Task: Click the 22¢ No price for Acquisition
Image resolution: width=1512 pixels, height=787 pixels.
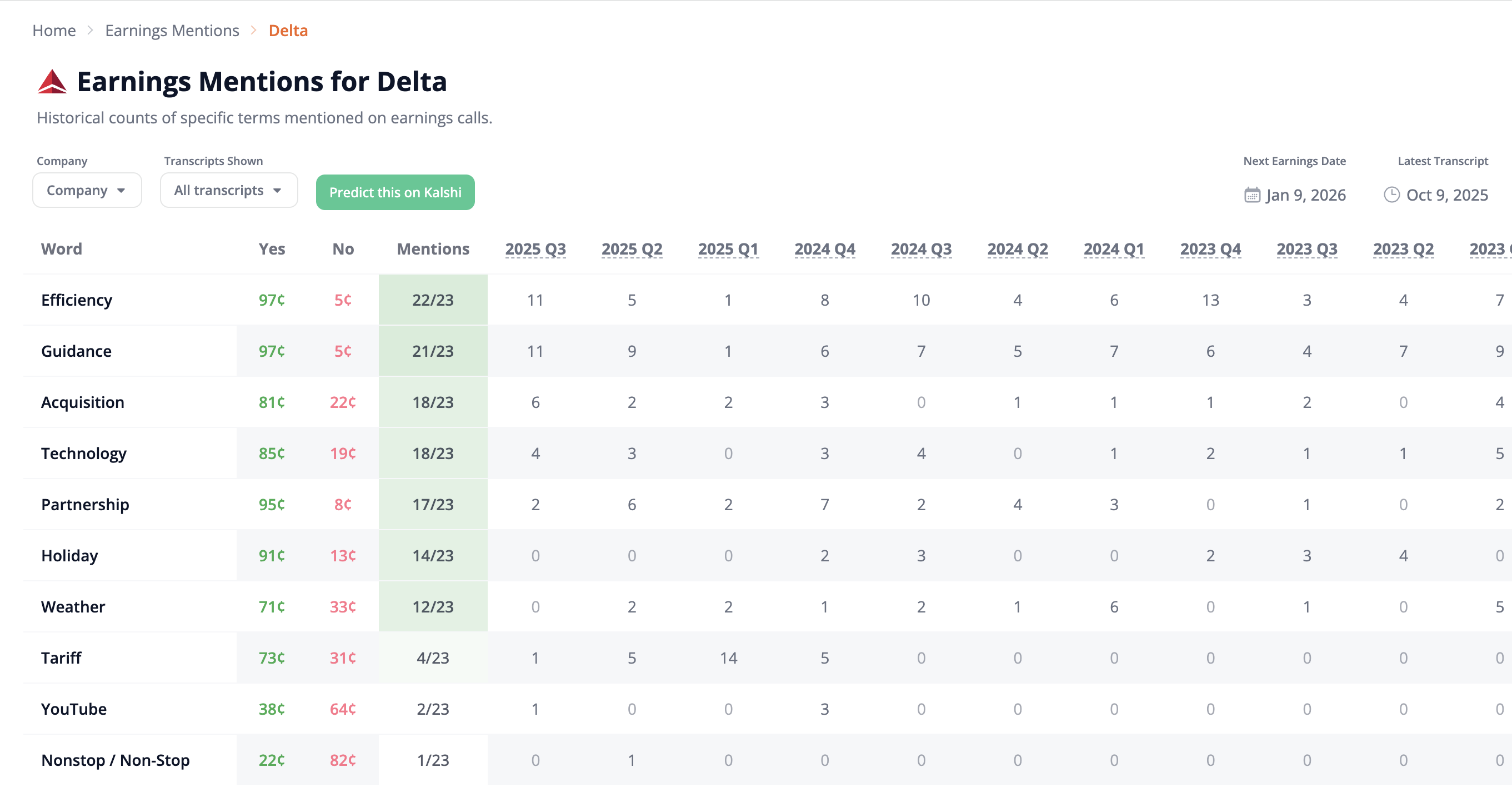Action: tap(343, 402)
